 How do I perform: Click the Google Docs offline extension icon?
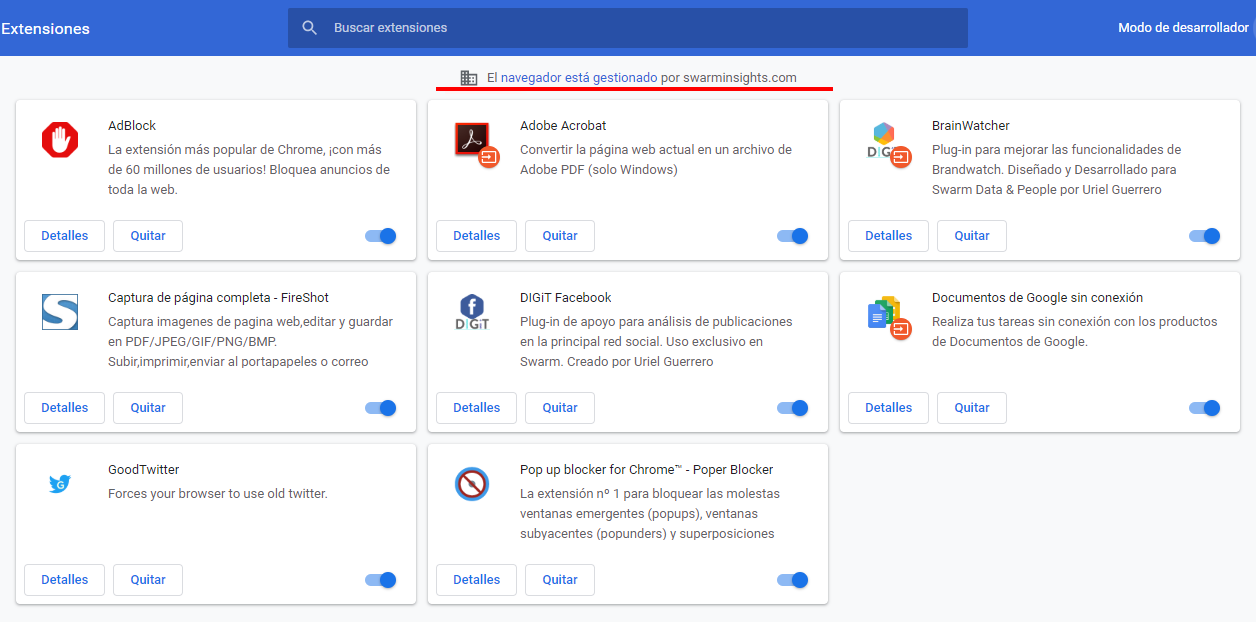pos(888,316)
